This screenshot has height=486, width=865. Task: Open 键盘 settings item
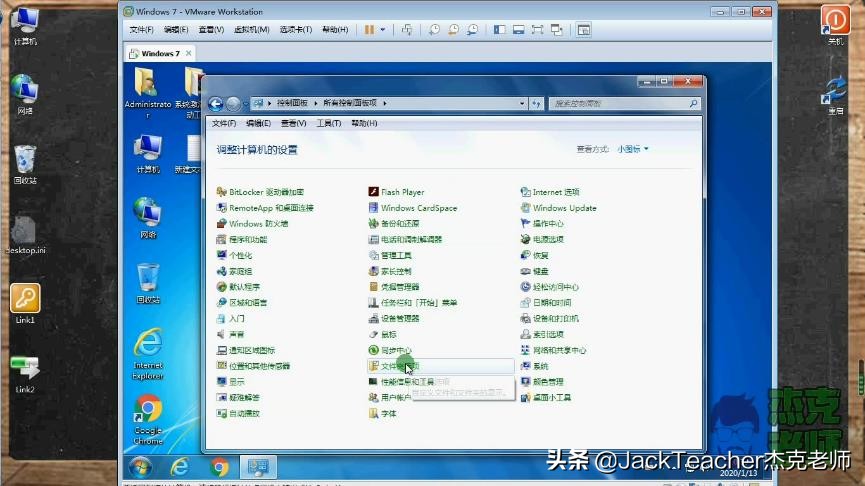535,271
